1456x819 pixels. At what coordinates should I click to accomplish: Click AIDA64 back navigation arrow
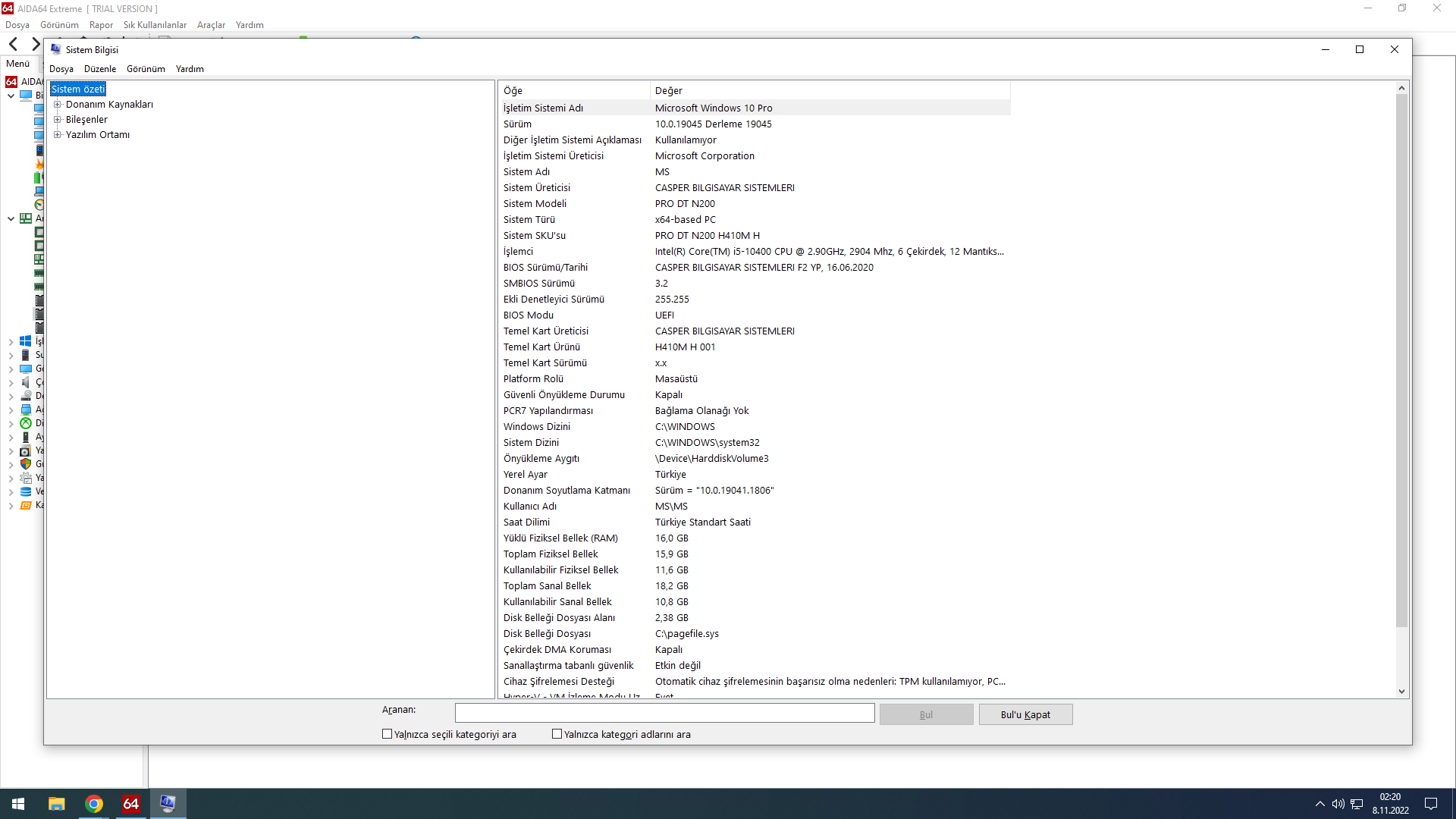click(13, 44)
